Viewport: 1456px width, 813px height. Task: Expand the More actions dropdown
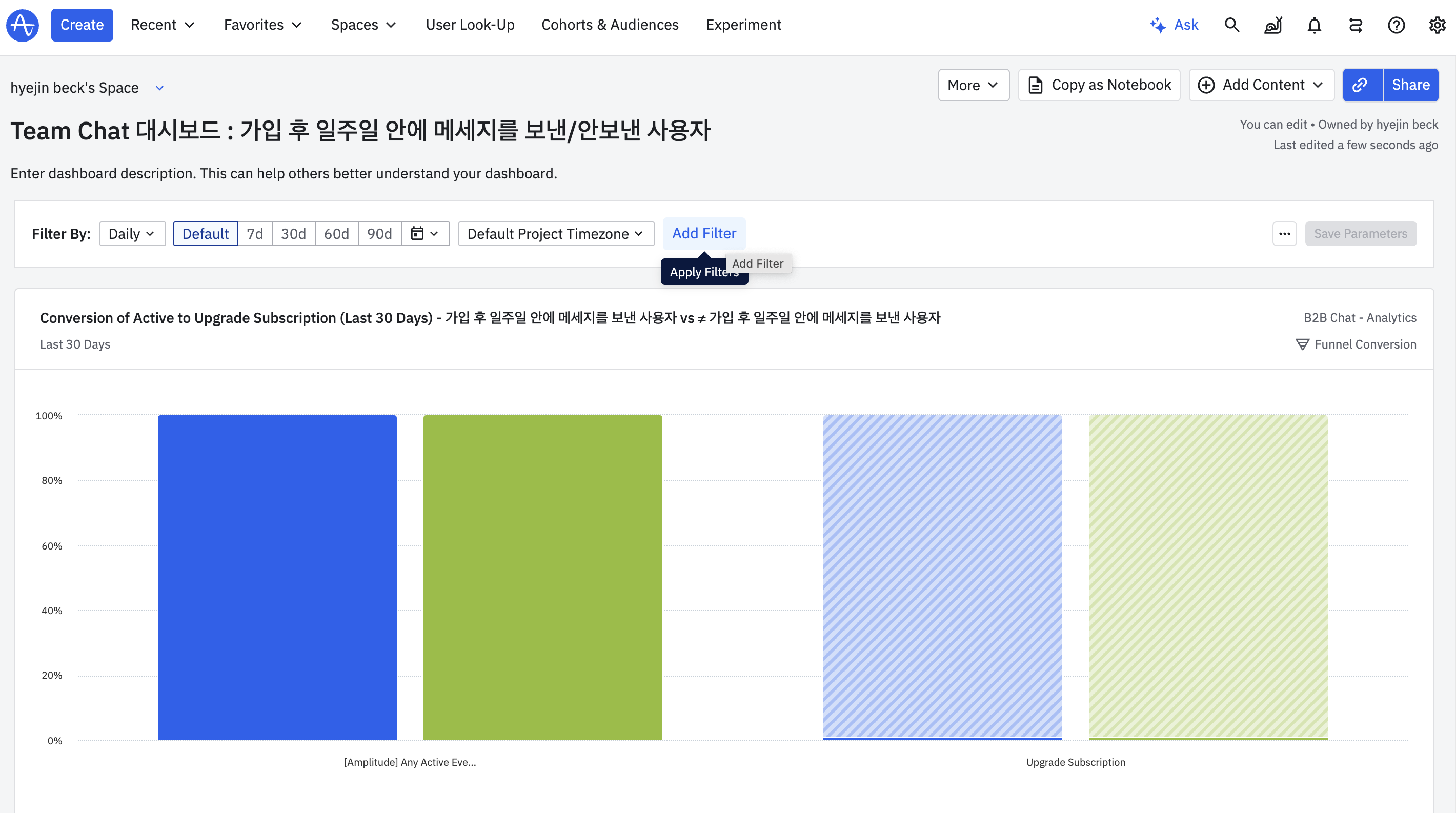coord(973,85)
